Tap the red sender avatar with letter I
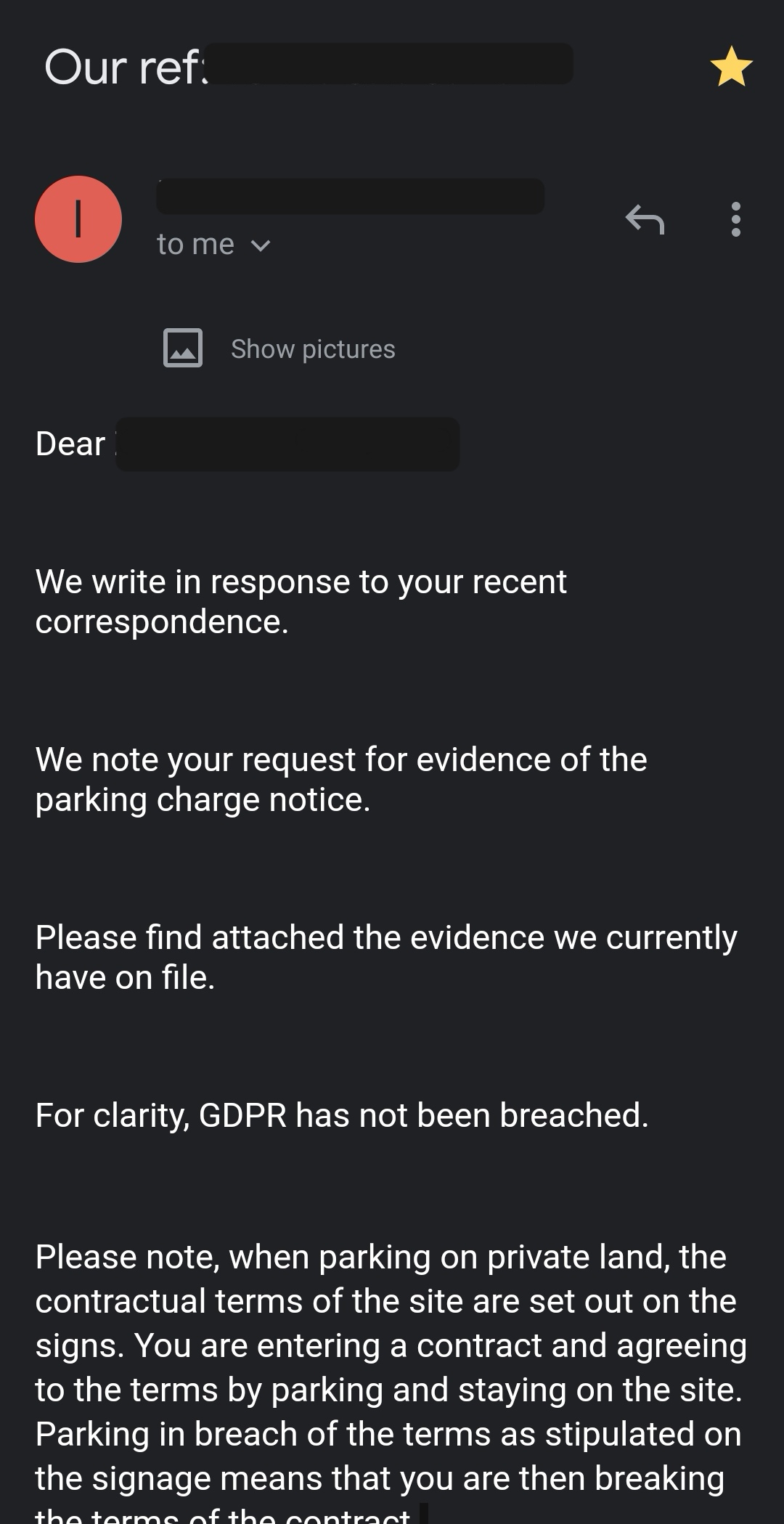Viewport: 784px width, 1524px height. pos(78,219)
